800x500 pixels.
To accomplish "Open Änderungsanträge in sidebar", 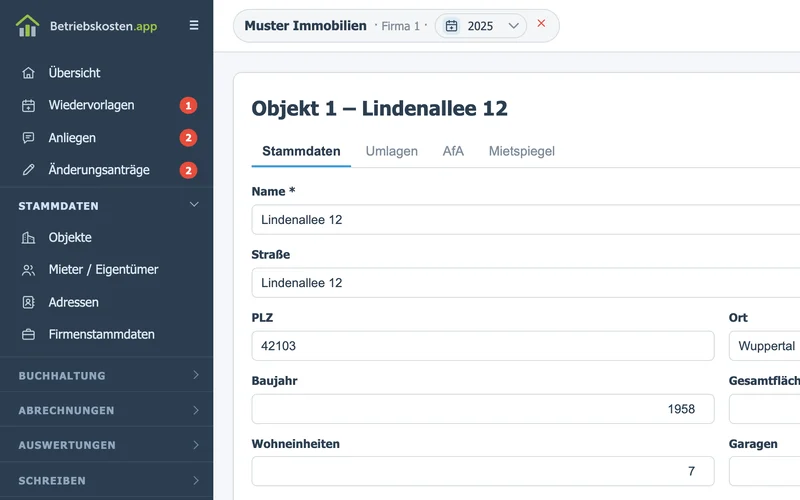I will (99, 170).
